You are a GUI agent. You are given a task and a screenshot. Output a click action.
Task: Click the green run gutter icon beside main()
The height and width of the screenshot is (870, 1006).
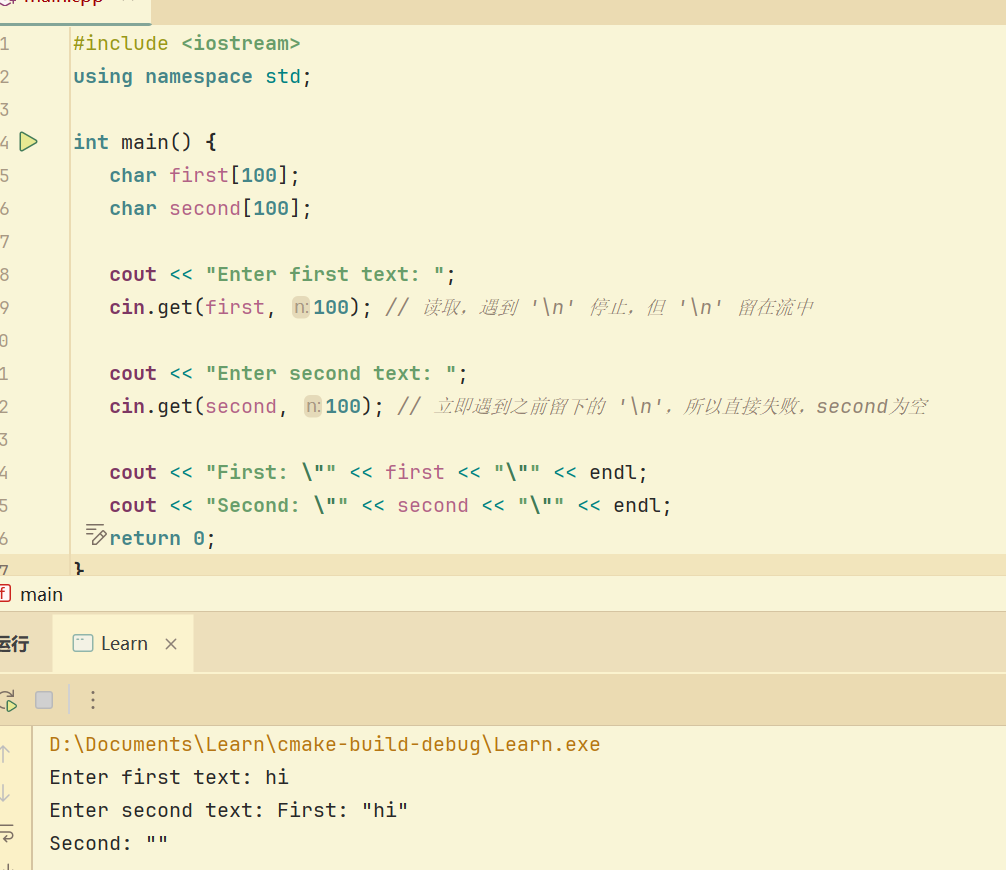click(x=28, y=142)
